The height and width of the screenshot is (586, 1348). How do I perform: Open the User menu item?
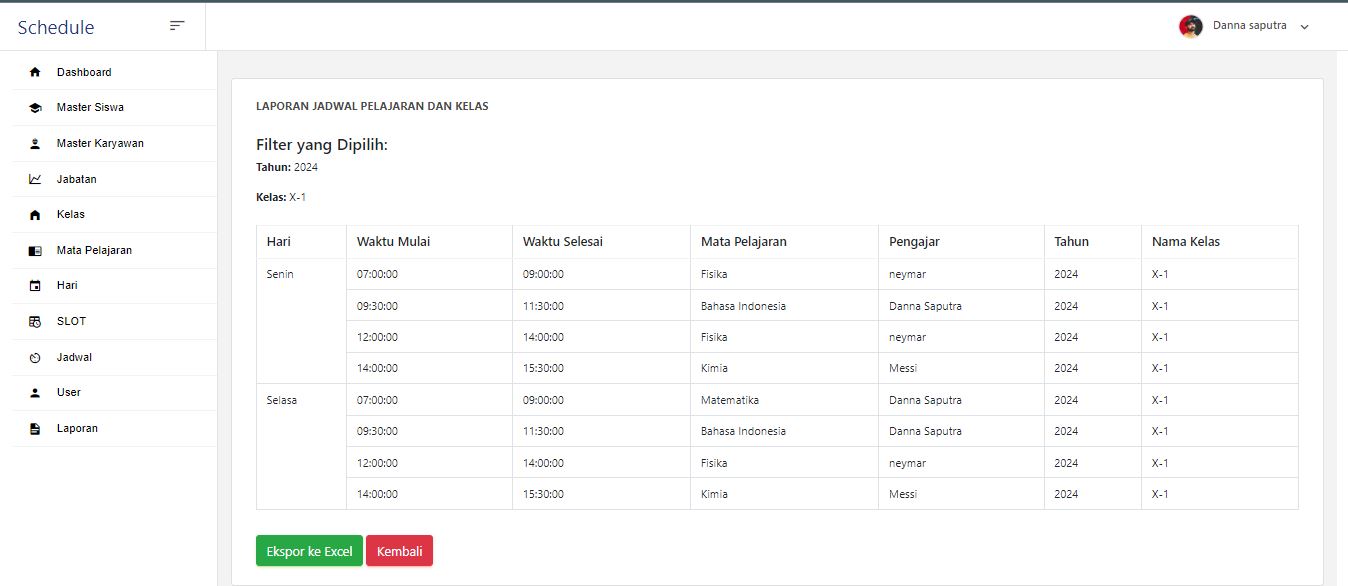(69, 392)
